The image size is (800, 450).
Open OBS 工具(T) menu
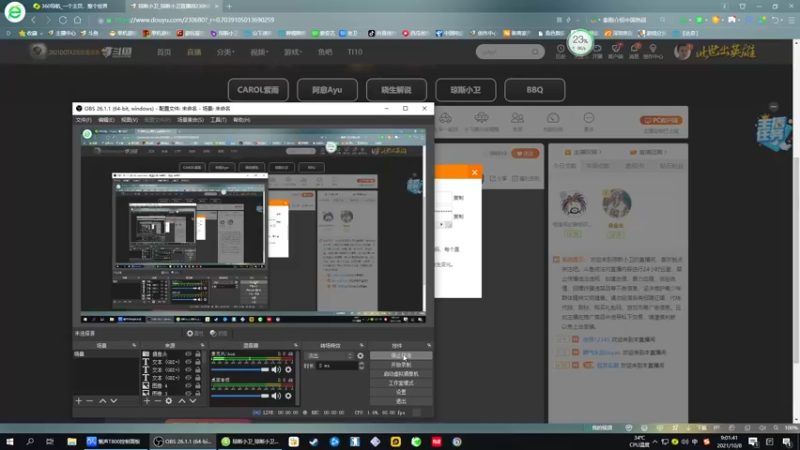pyautogui.click(x=218, y=120)
